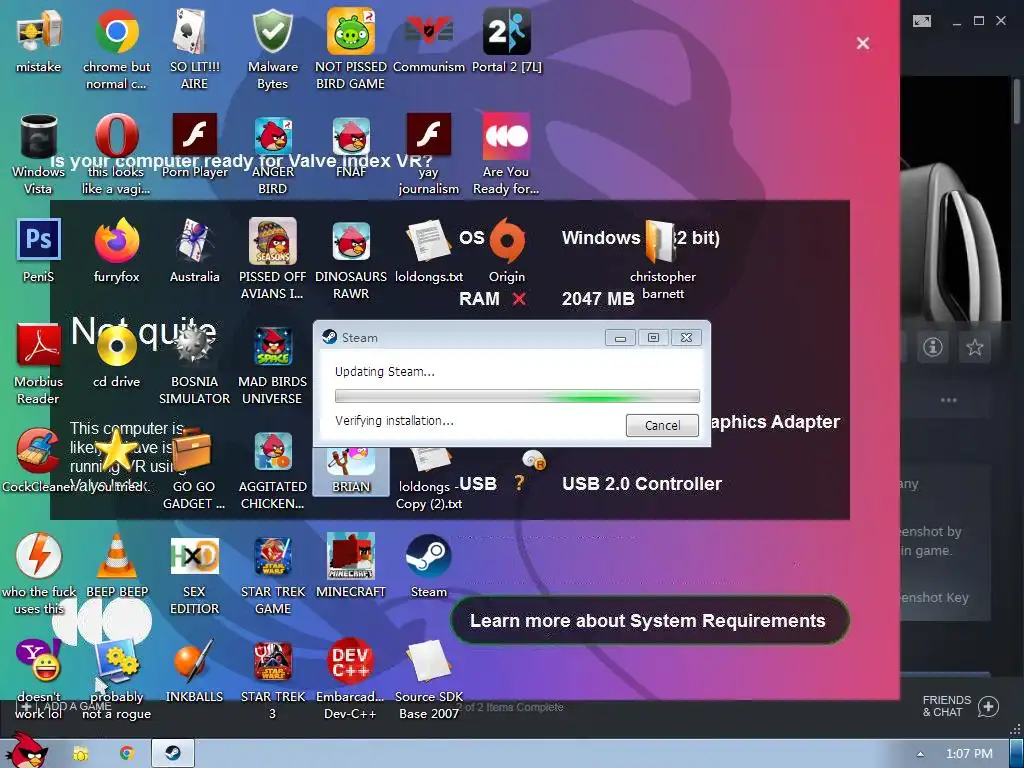Show hidden tray icons arrow

coord(920,754)
